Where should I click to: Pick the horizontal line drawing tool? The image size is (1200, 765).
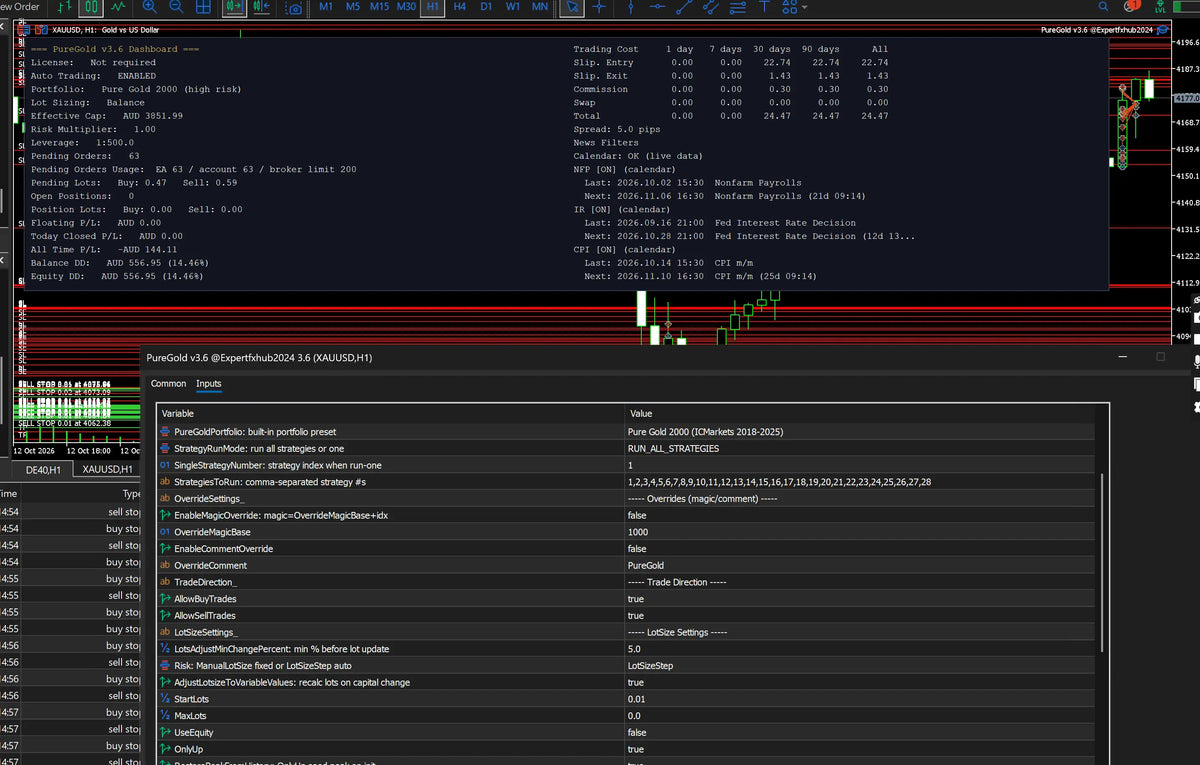(657, 7)
